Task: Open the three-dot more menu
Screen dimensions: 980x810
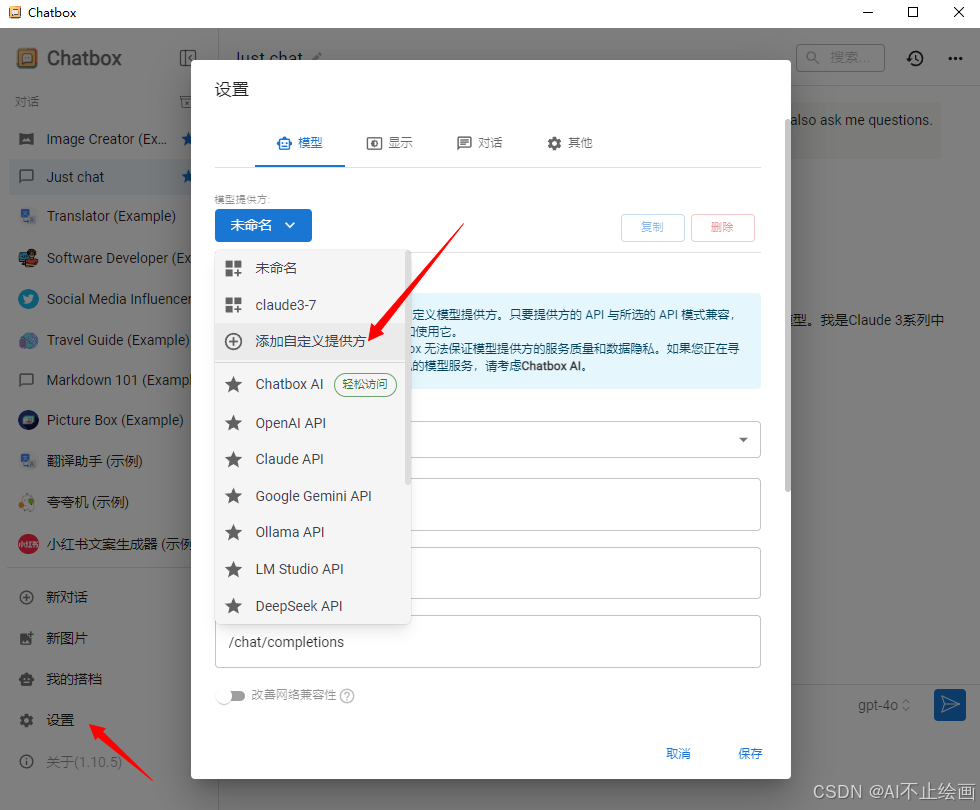Action: (955, 58)
